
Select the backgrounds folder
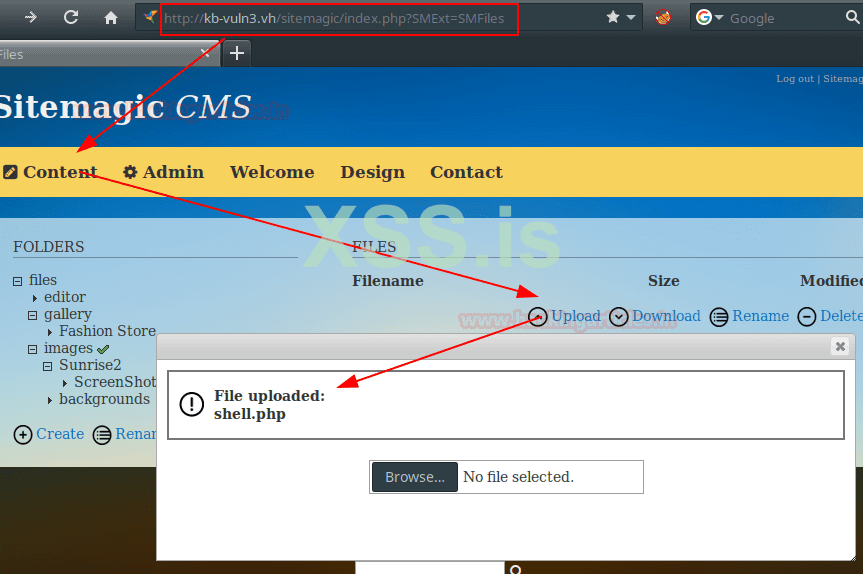click(x=105, y=399)
